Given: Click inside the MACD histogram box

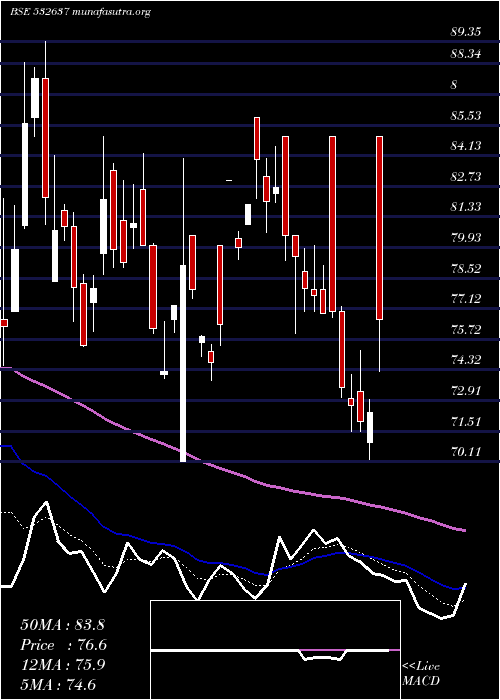Looking at the screenshot, I should (x=275, y=650).
